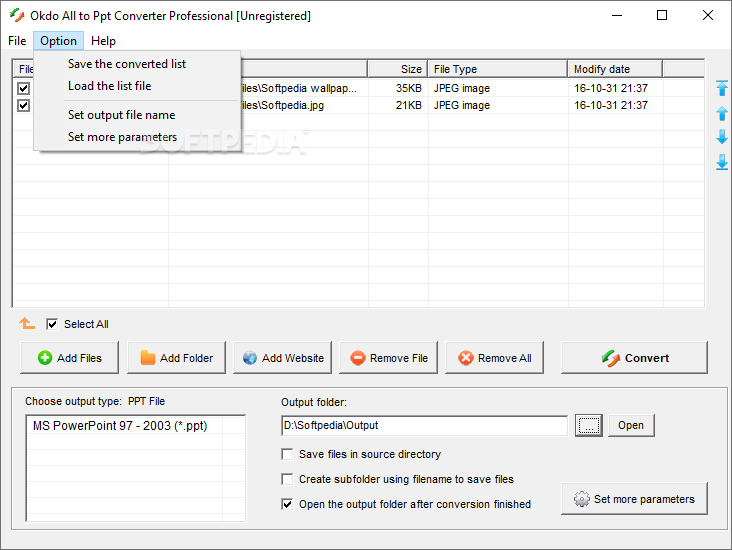Select the 21KB size cell

(408, 106)
